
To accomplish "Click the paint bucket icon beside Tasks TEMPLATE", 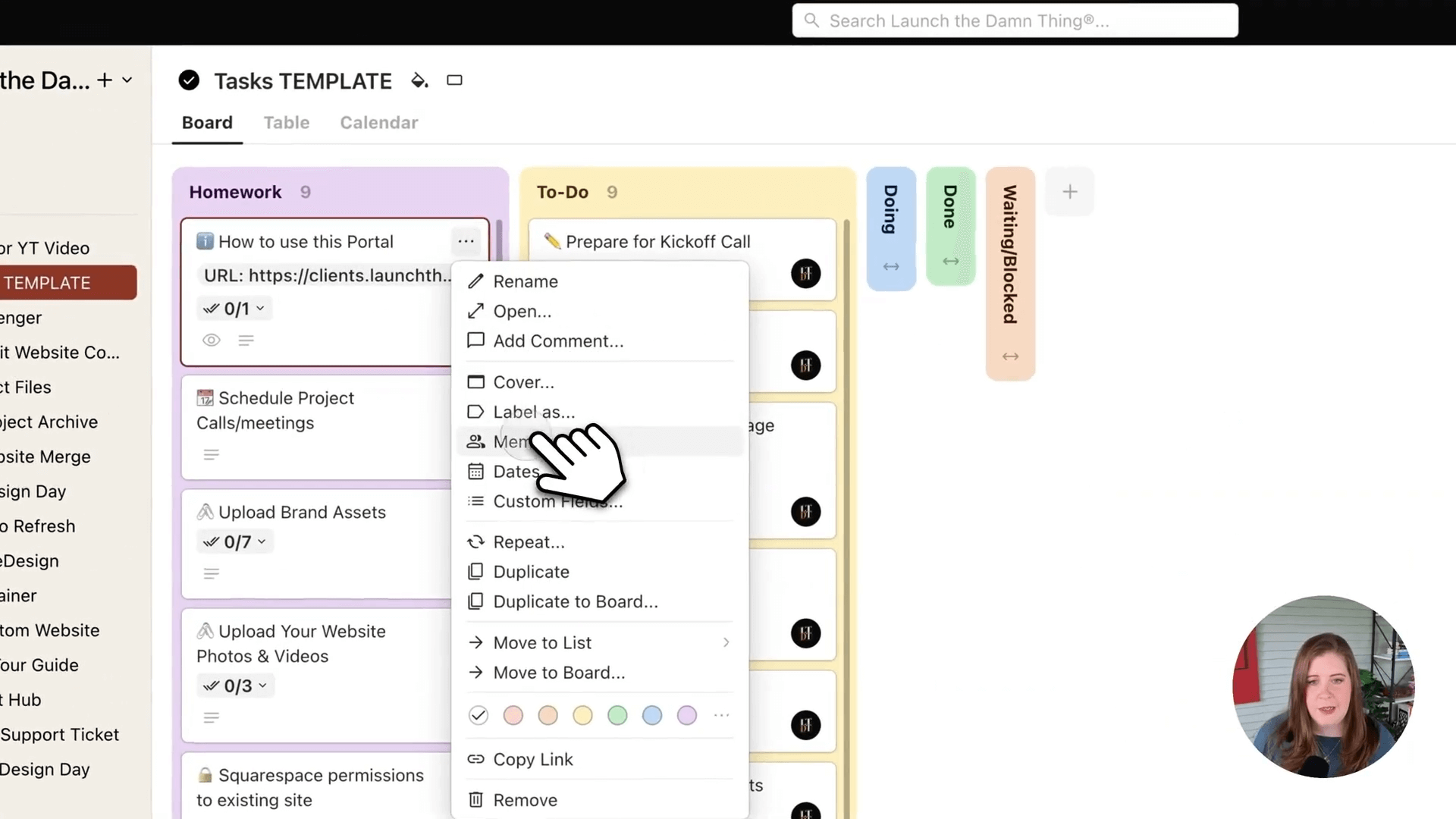I will tap(419, 80).
